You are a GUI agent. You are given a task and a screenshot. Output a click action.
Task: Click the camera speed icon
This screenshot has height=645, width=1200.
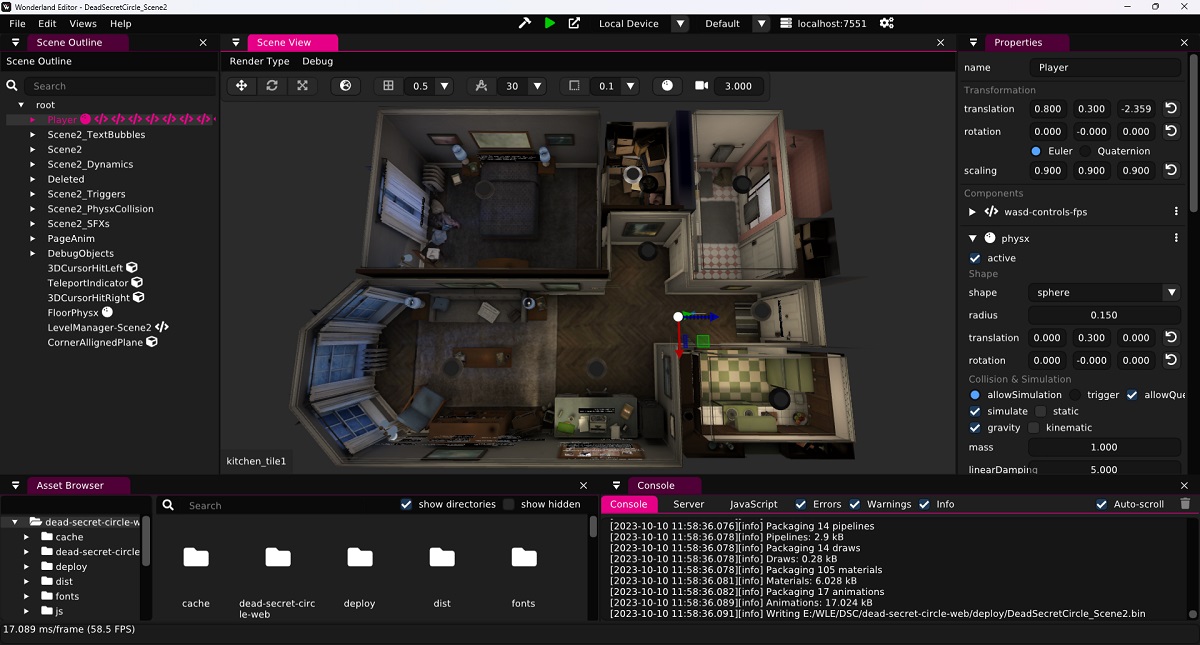pos(702,86)
